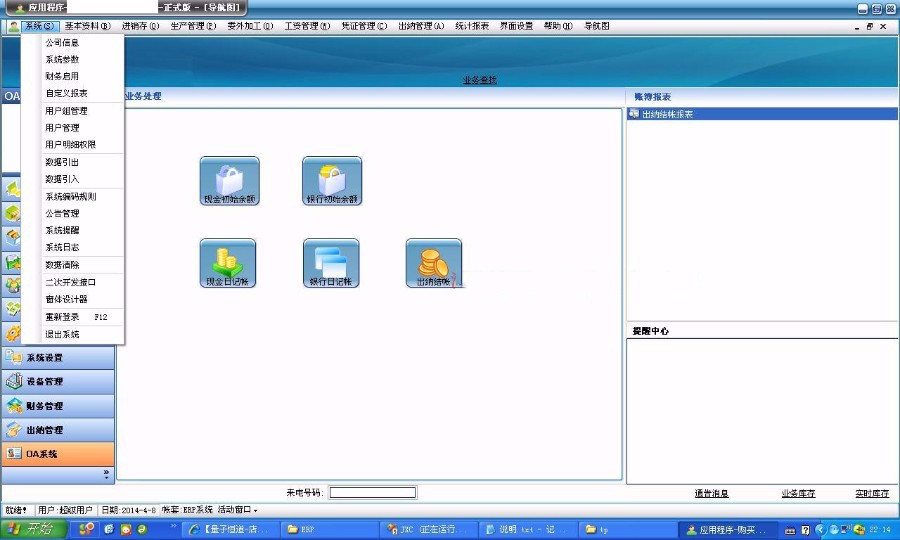Image resolution: width=900 pixels, height=540 pixels.
Task: Choose 自定义报表 from the system menu
Action: pyautogui.click(x=73, y=93)
